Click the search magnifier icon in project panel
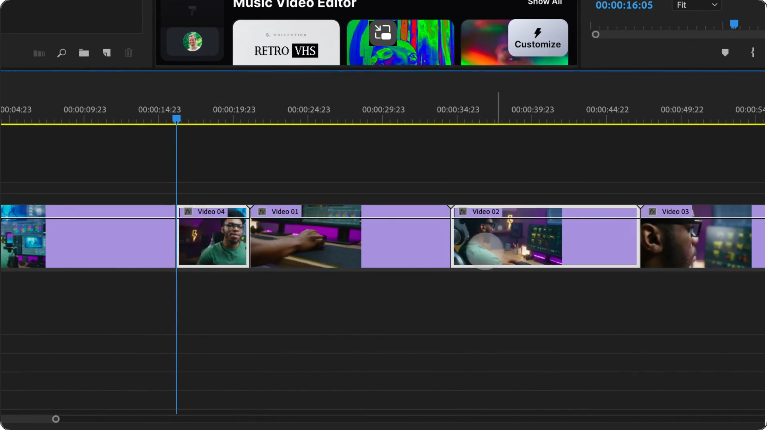The width and height of the screenshot is (767, 430). tap(61, 53)
